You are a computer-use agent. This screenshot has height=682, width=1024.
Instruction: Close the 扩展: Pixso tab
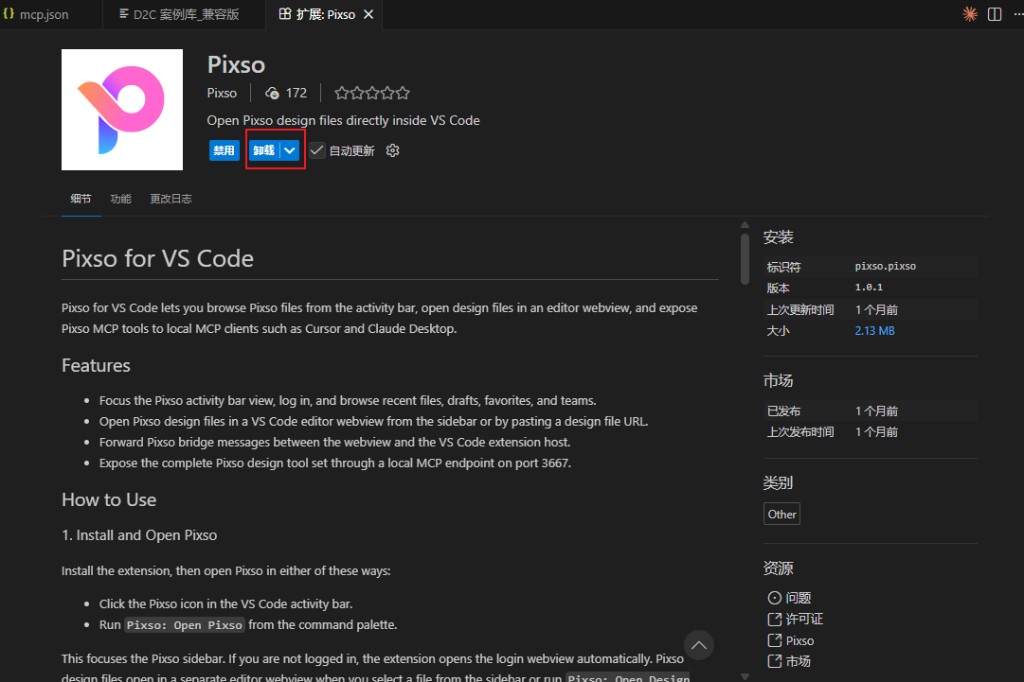tap(368, 14)
